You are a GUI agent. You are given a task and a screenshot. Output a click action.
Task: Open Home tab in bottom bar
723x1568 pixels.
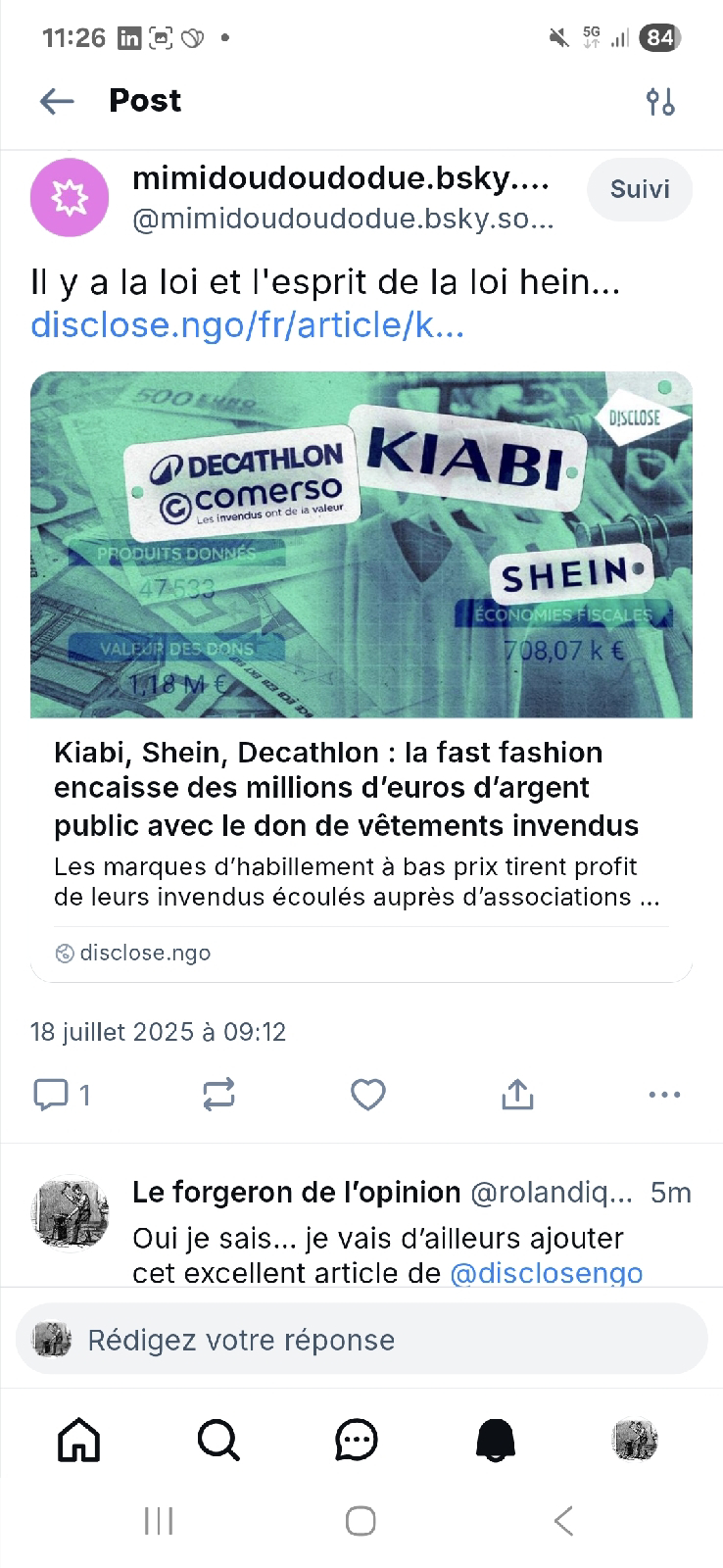point(79,1440)
